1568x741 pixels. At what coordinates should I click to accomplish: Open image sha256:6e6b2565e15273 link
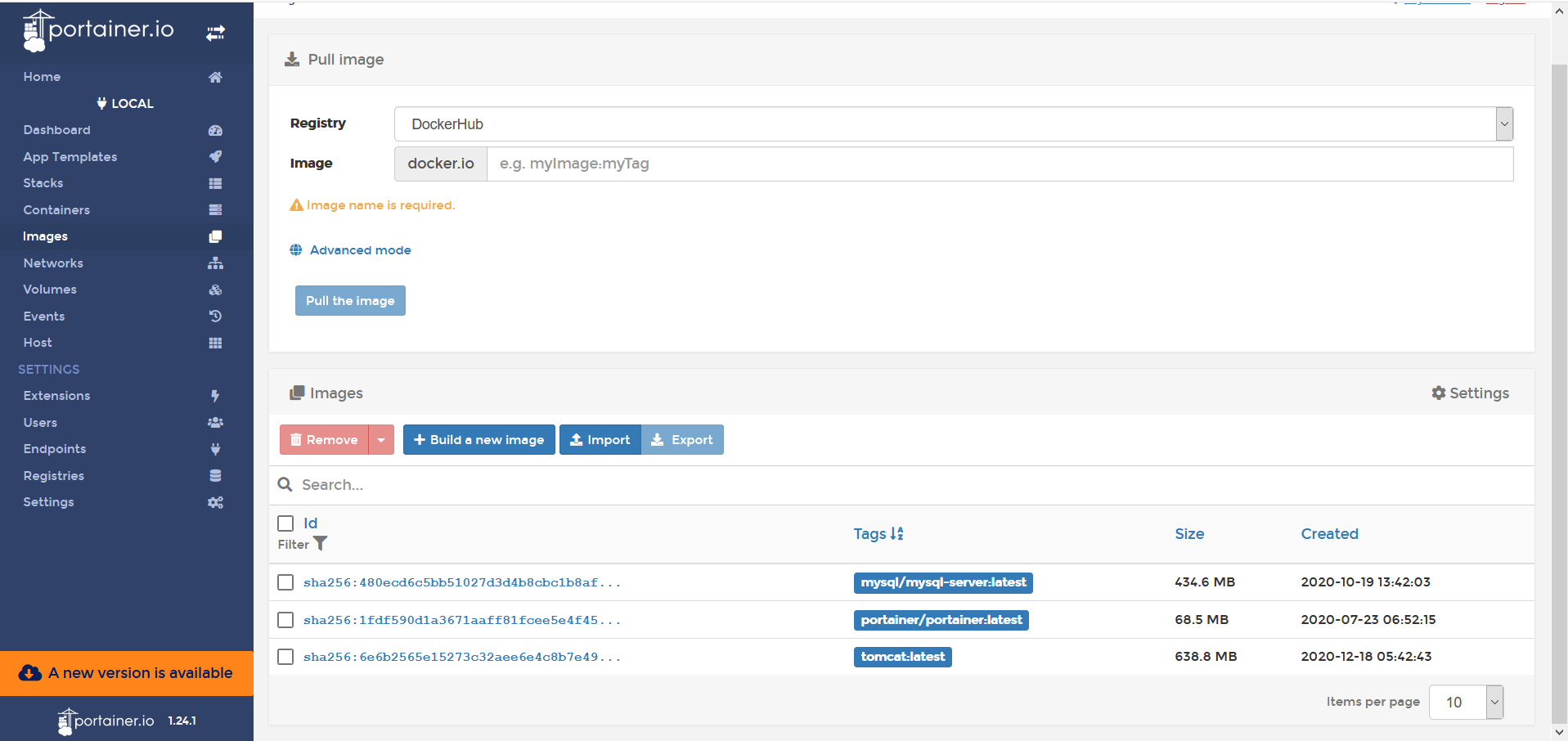click(x=462, y=657)
